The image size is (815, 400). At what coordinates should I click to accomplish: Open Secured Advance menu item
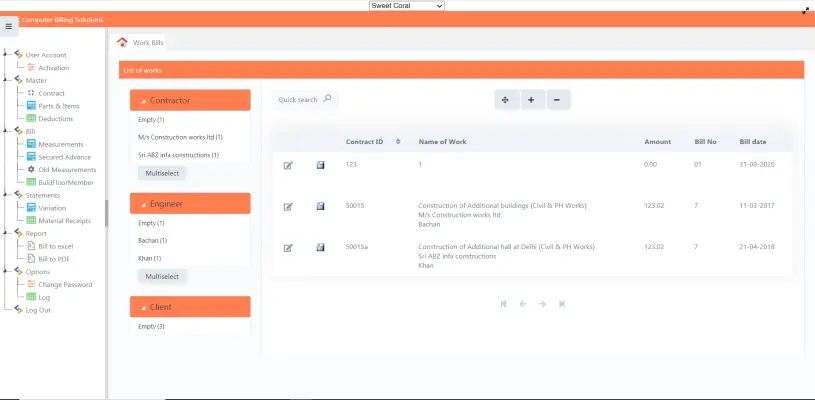(64, 157)
